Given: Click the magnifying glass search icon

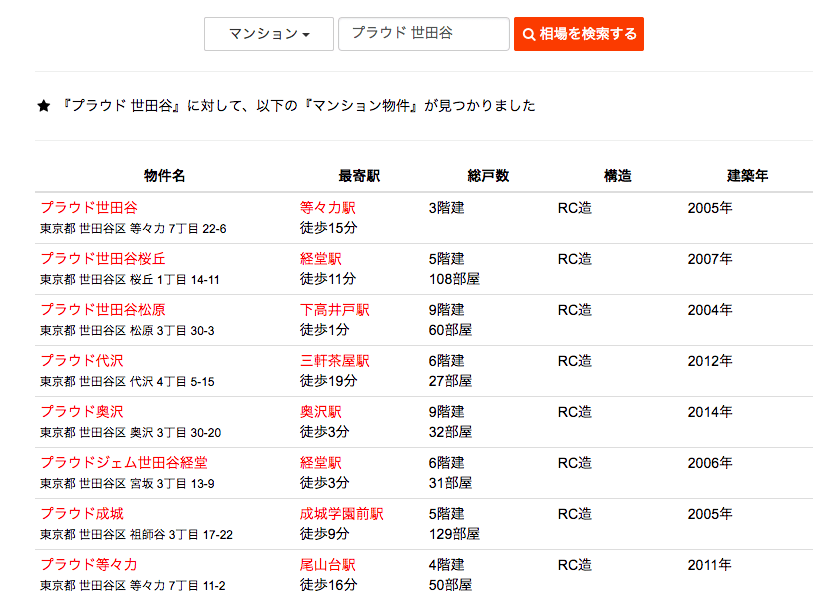Looking at the screenshot, I should click(x=528, y=33).
